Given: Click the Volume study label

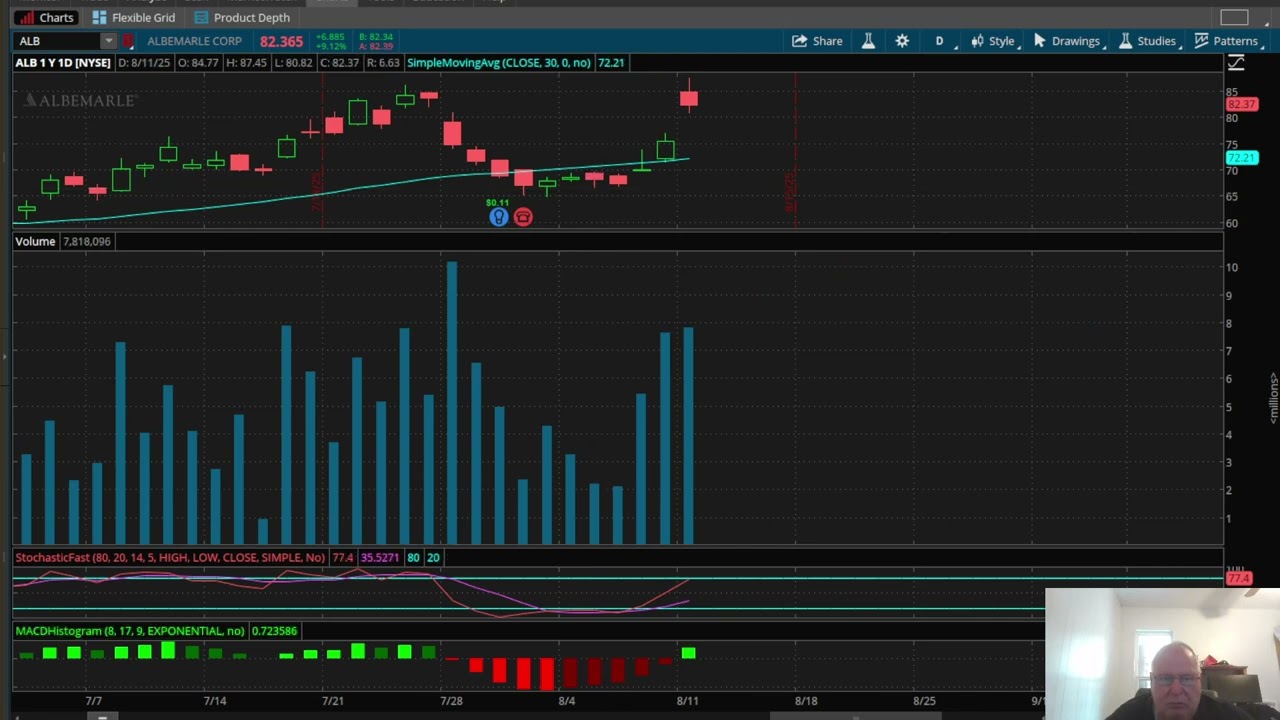Looking at the screenshot, I should pyautogui.click(x=35, y=241).
